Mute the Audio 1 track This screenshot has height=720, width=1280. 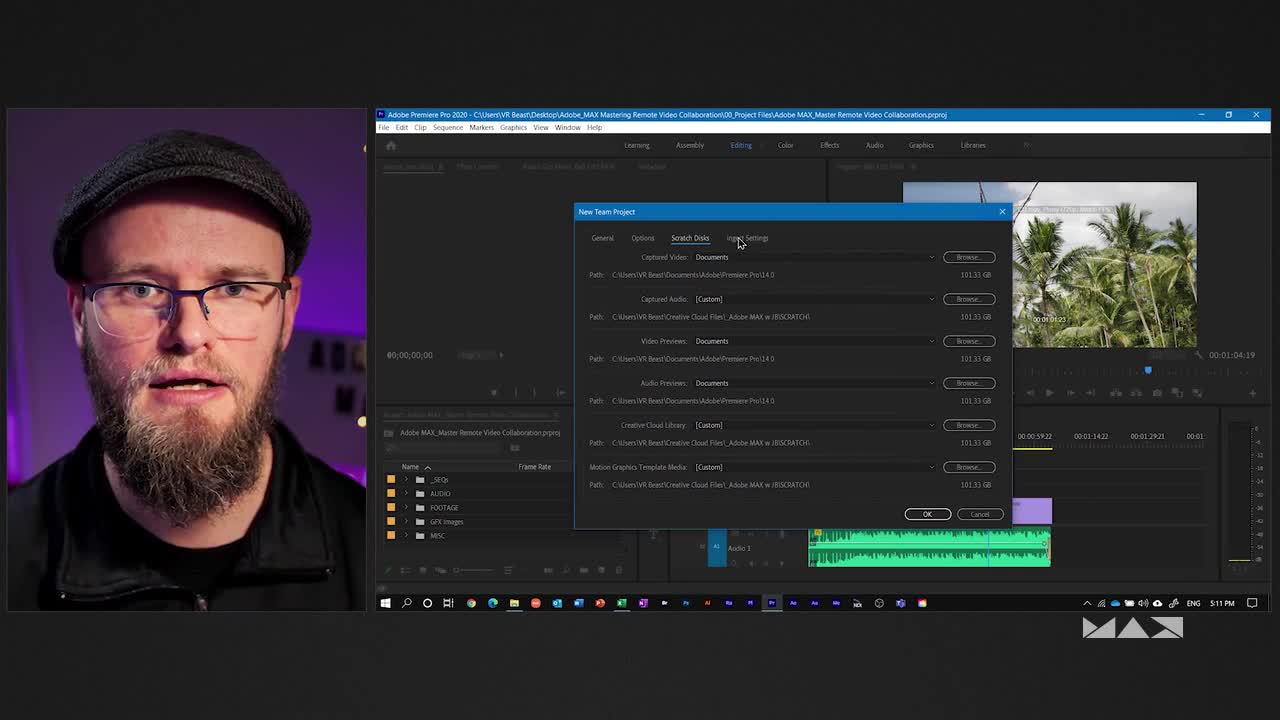[748, 563]
